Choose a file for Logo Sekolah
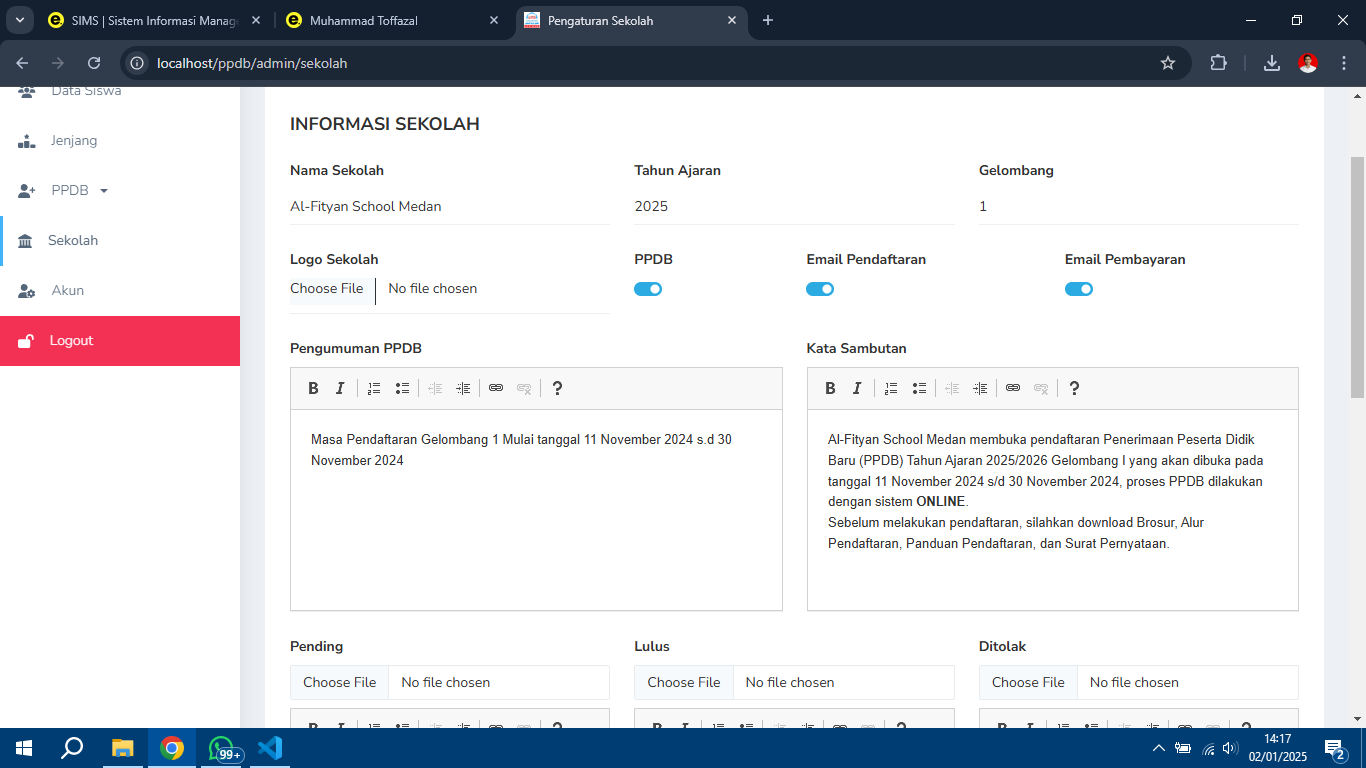Viewport: 1366px width, 768px height. pyautogui.click(x=327, y=289)
